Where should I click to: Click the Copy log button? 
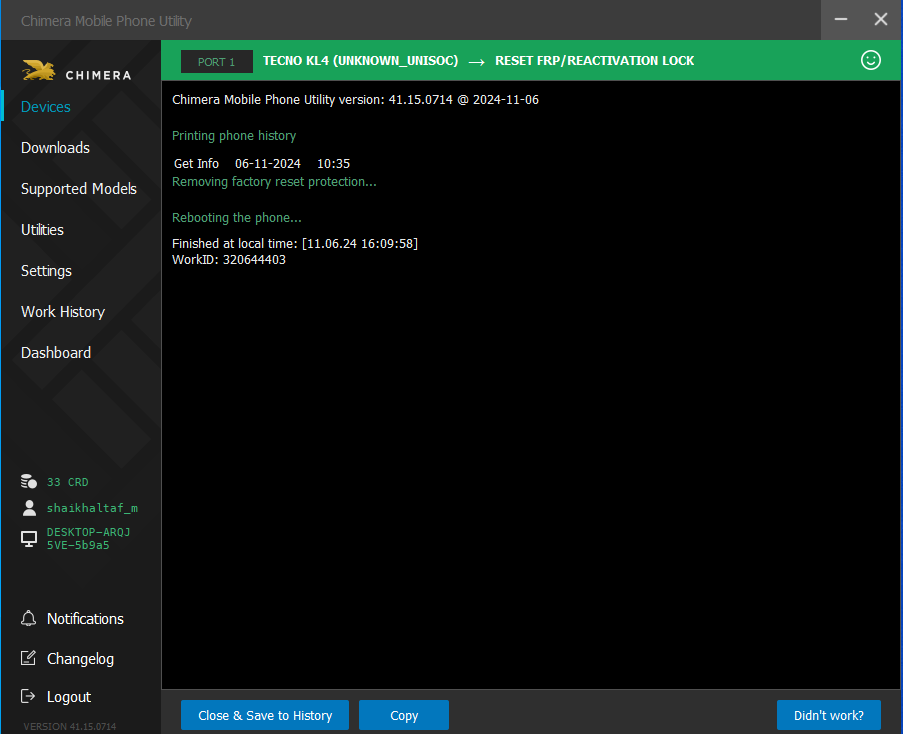(404, 715)
